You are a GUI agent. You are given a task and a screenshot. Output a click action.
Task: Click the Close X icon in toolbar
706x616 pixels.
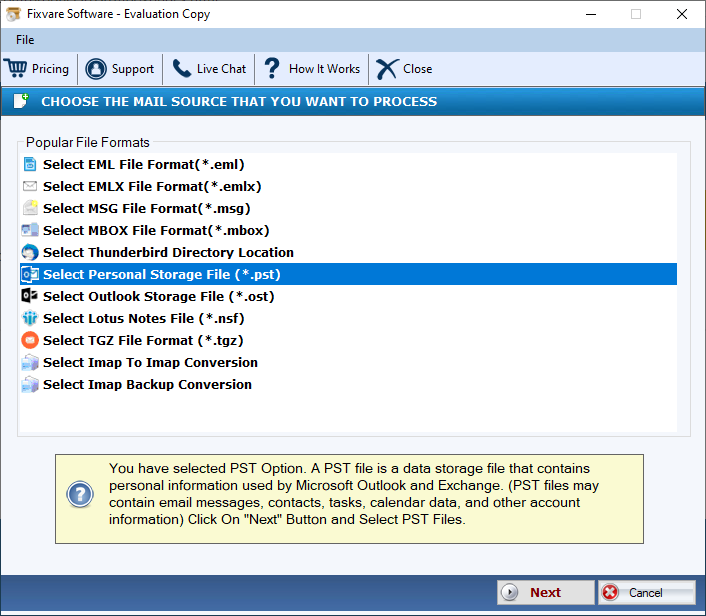pos(387,69)
